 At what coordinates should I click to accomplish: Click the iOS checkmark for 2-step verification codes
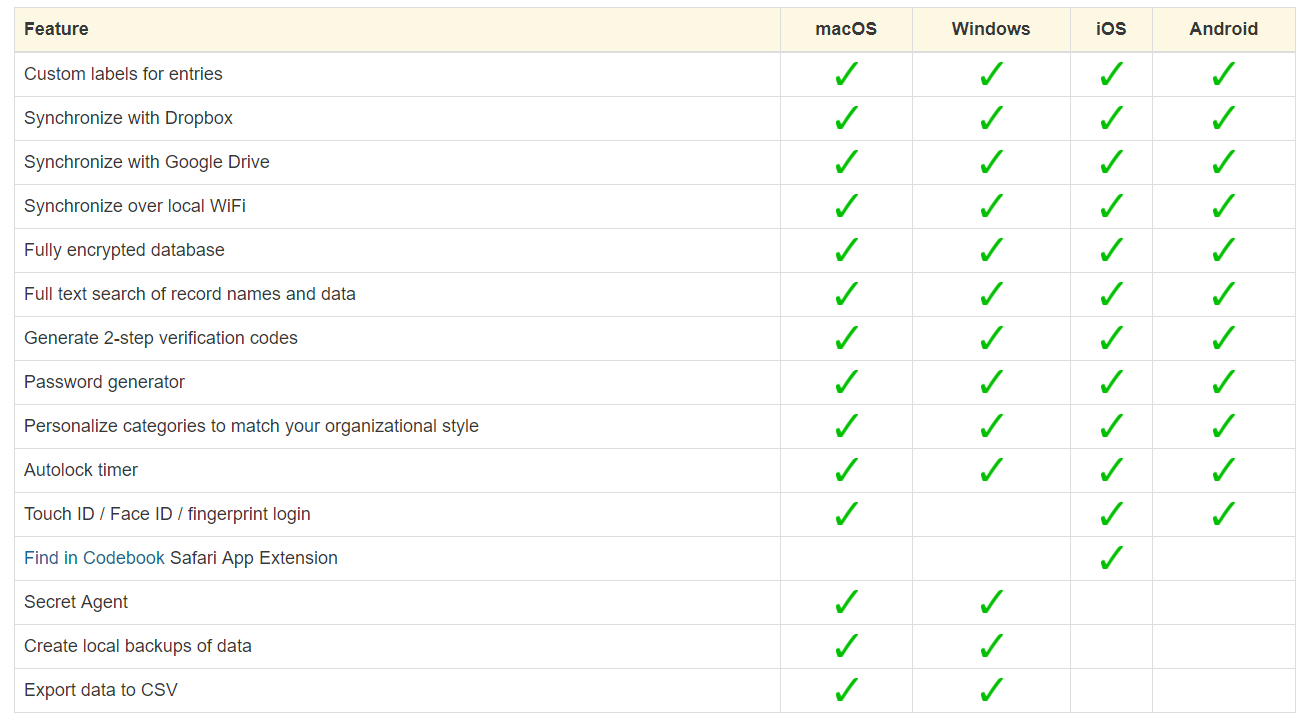pos(1111,338)
